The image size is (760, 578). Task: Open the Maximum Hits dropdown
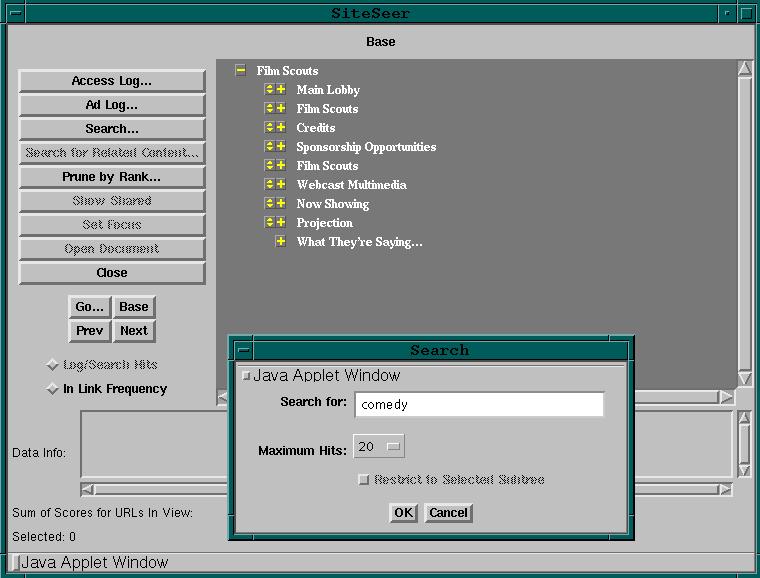[x=379, y=446]
